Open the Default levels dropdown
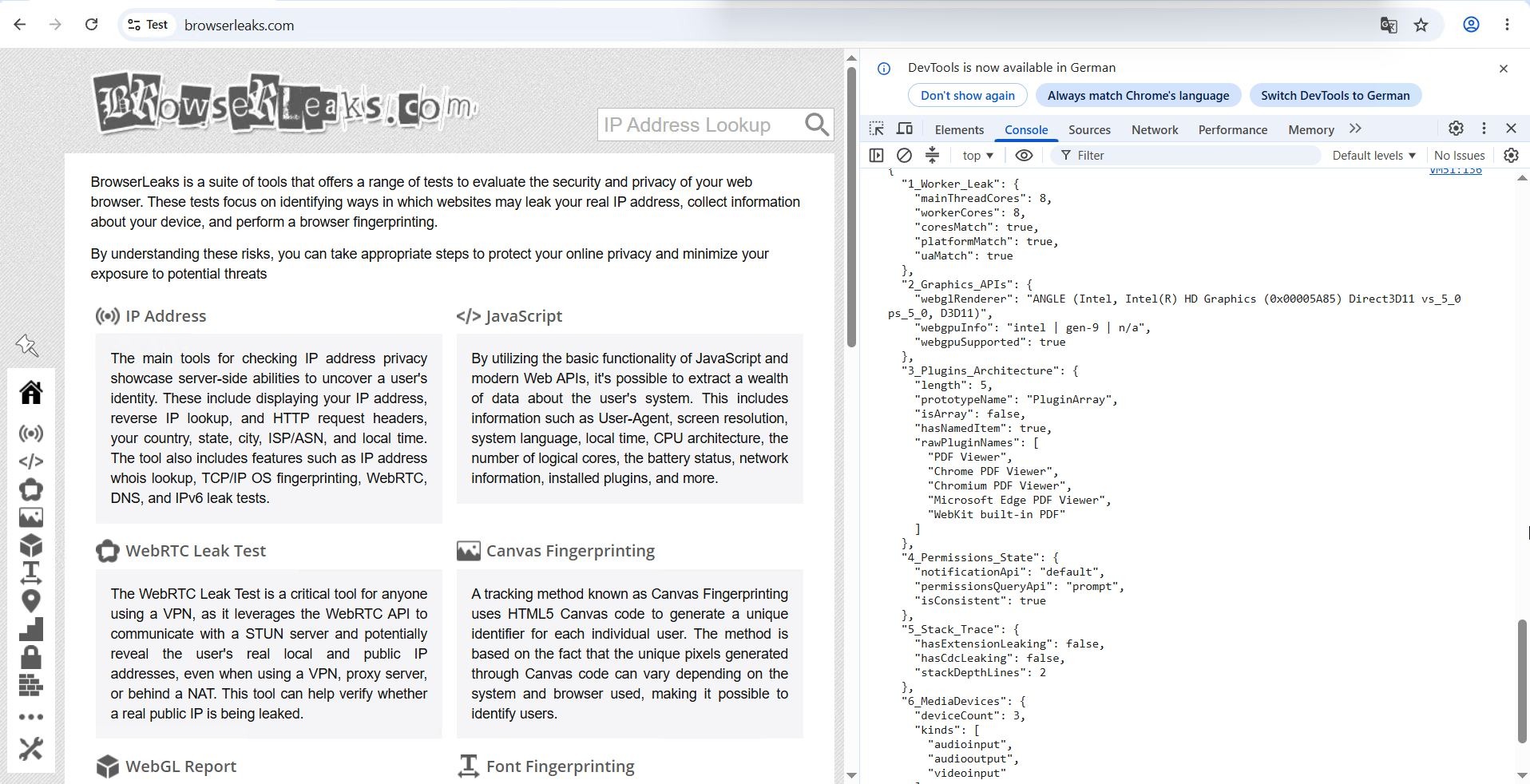The image size is (1530, 784). (x=1373, y=156)
